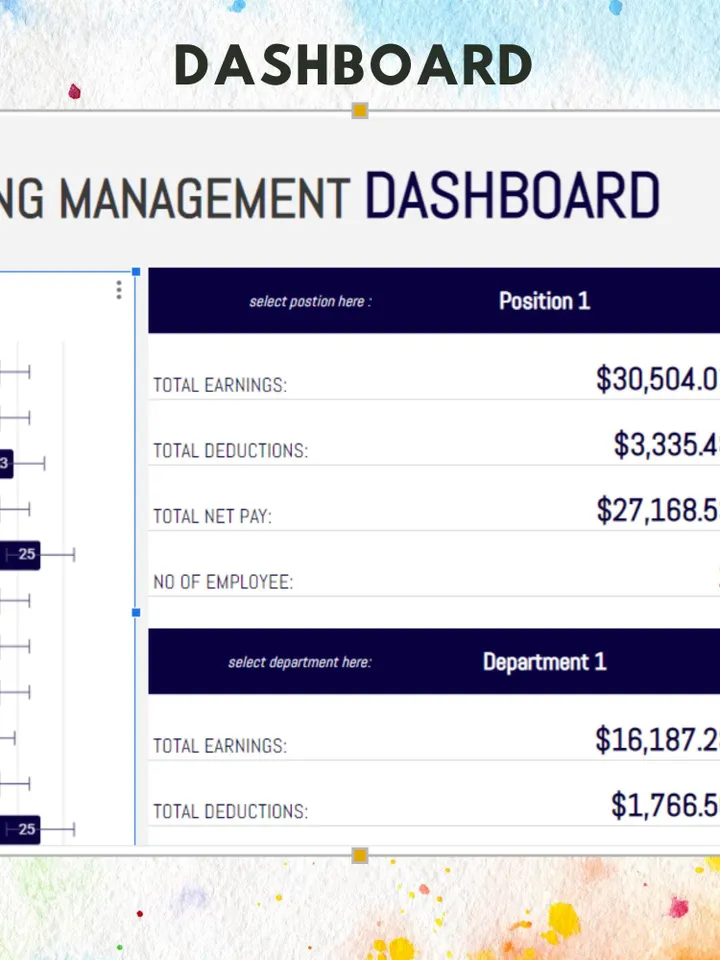720x960 pixels.
Task: Click the 'select postion here :' label
Action: coord(310,301)
